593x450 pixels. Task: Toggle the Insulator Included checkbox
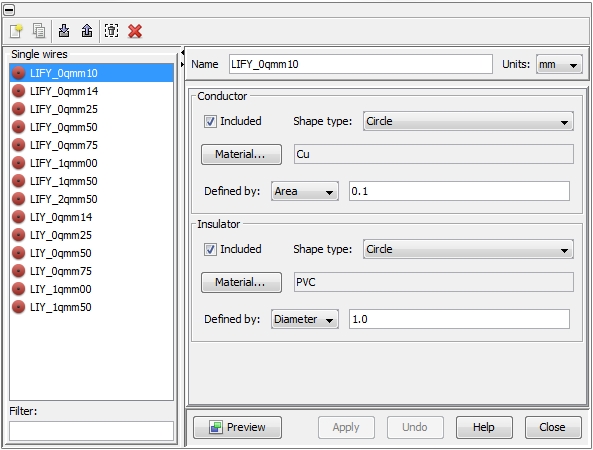point(210,250)
